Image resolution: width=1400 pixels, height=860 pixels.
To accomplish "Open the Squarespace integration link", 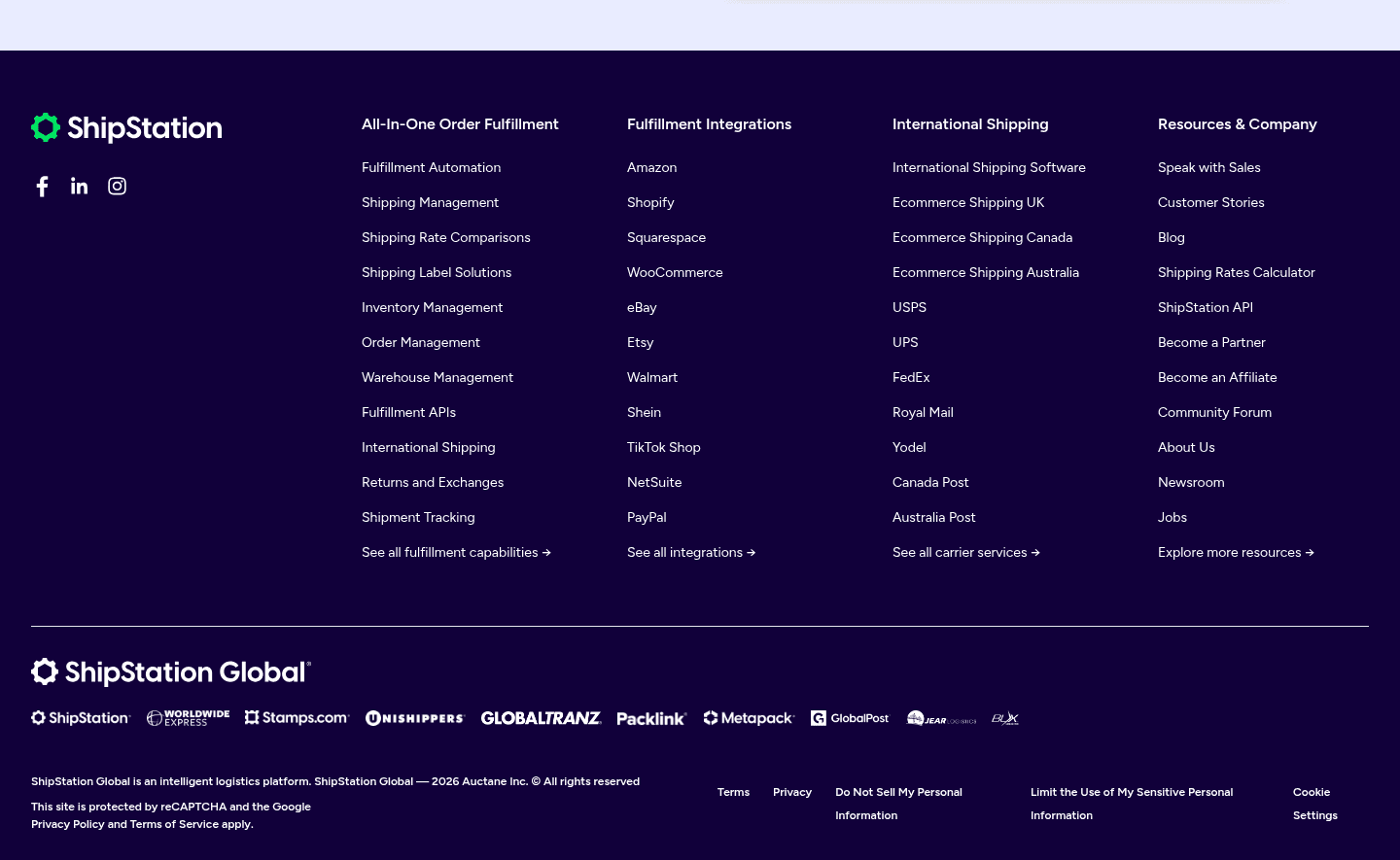I will coord(667,237).
